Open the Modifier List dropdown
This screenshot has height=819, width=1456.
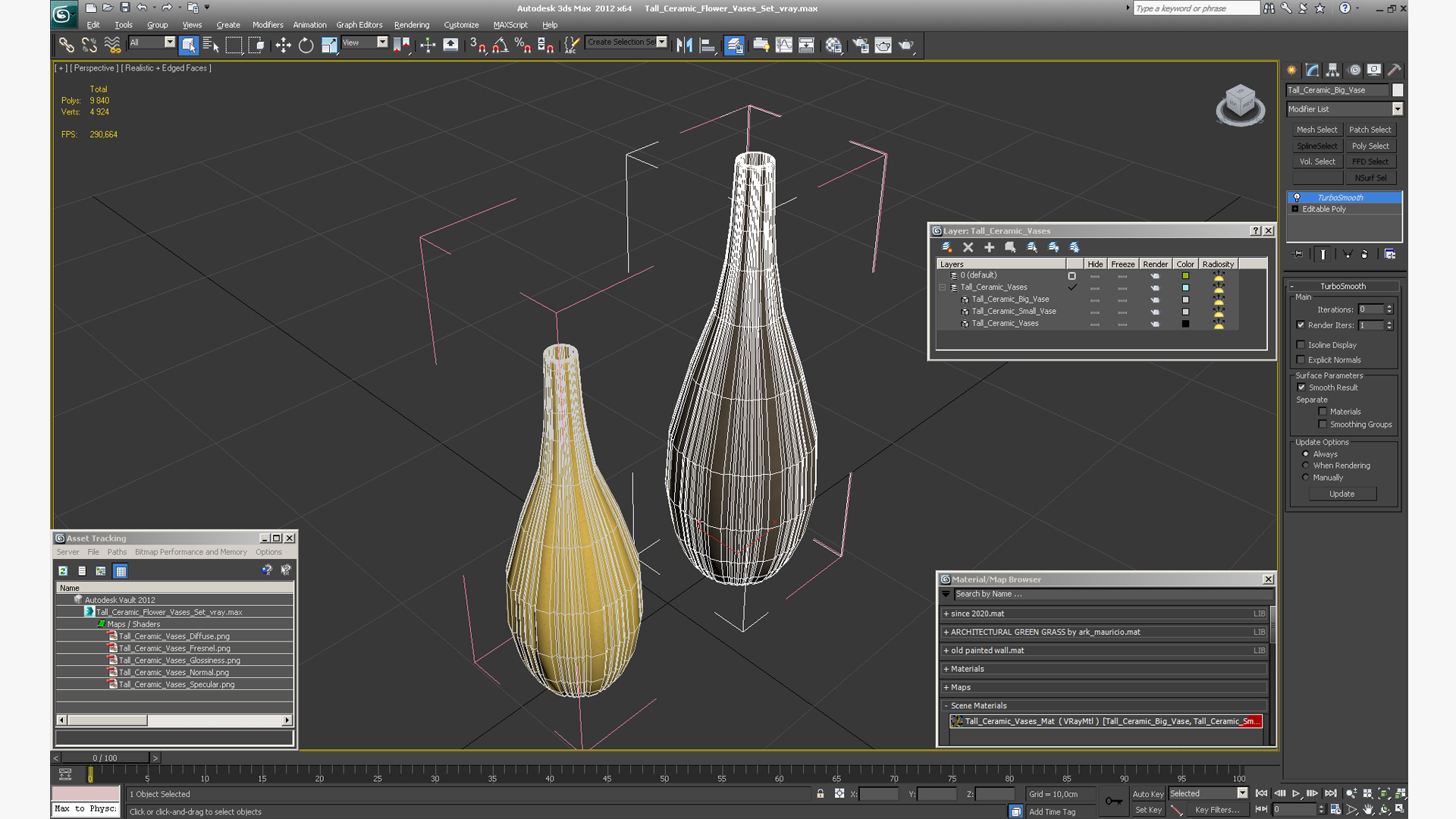(x=1397, y=109)
